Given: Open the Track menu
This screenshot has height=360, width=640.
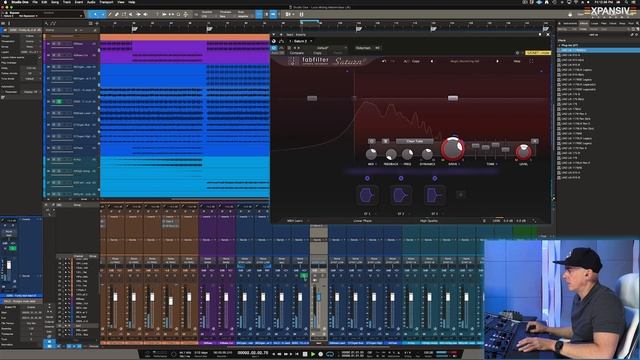Looking at the screenshot, I should tap(67, 2).
